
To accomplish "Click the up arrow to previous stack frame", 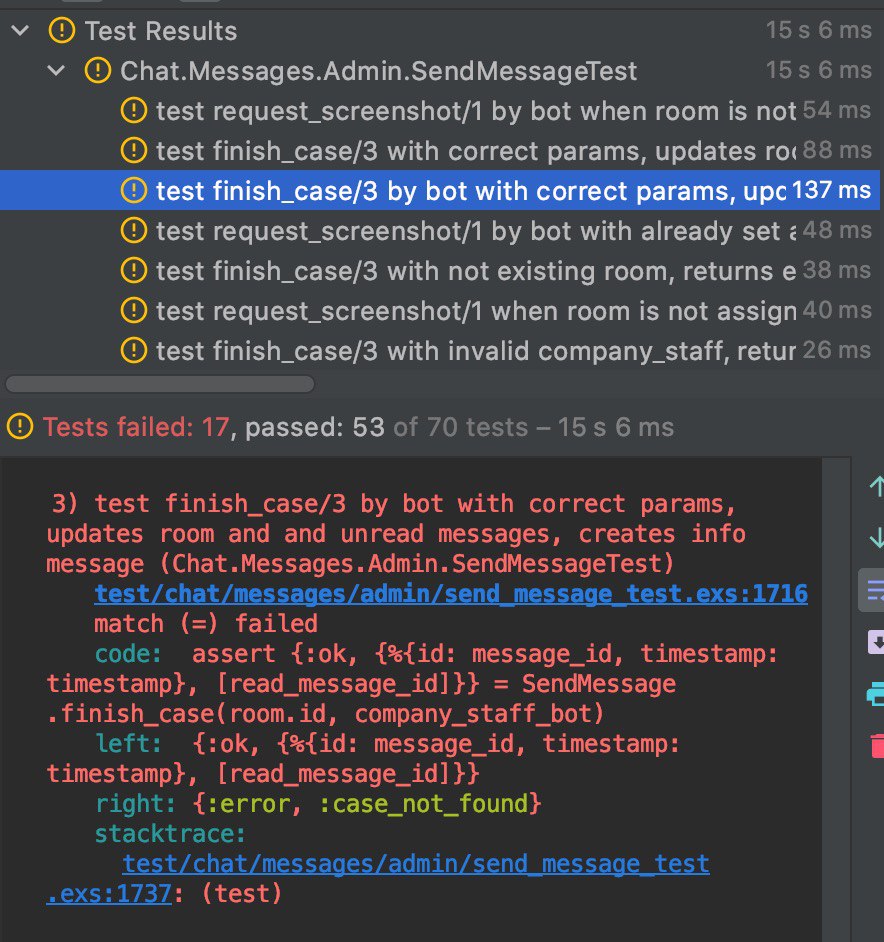I will click(x=877, y=485).
